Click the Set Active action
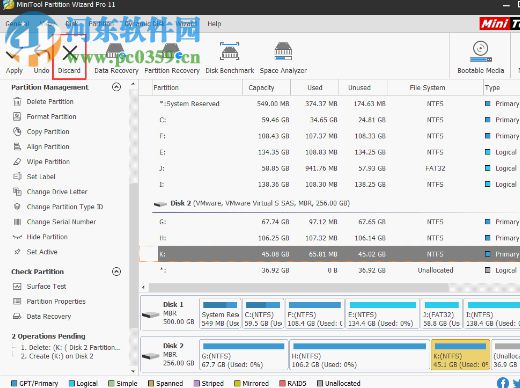 (42, 252)
